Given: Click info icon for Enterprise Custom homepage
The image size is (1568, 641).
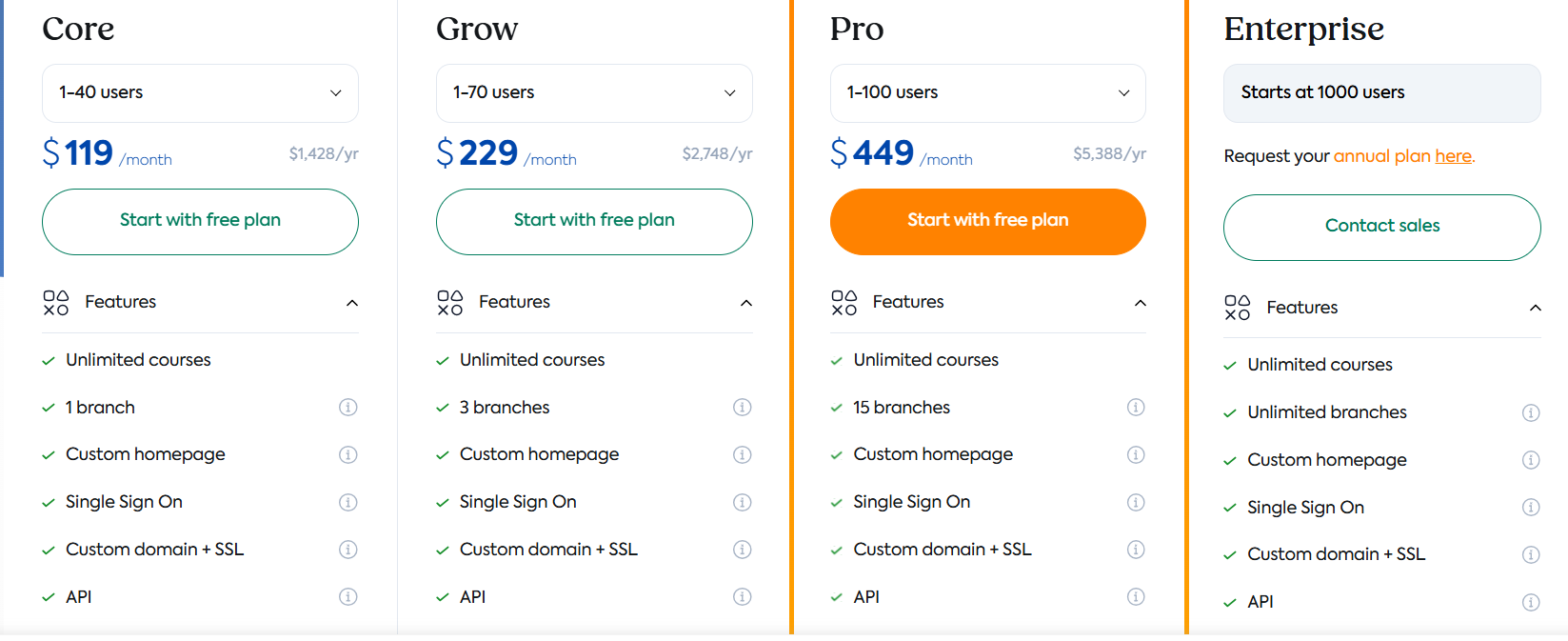Looking at the screenshot, I should pyautogui.click(x=1531, y=460).
